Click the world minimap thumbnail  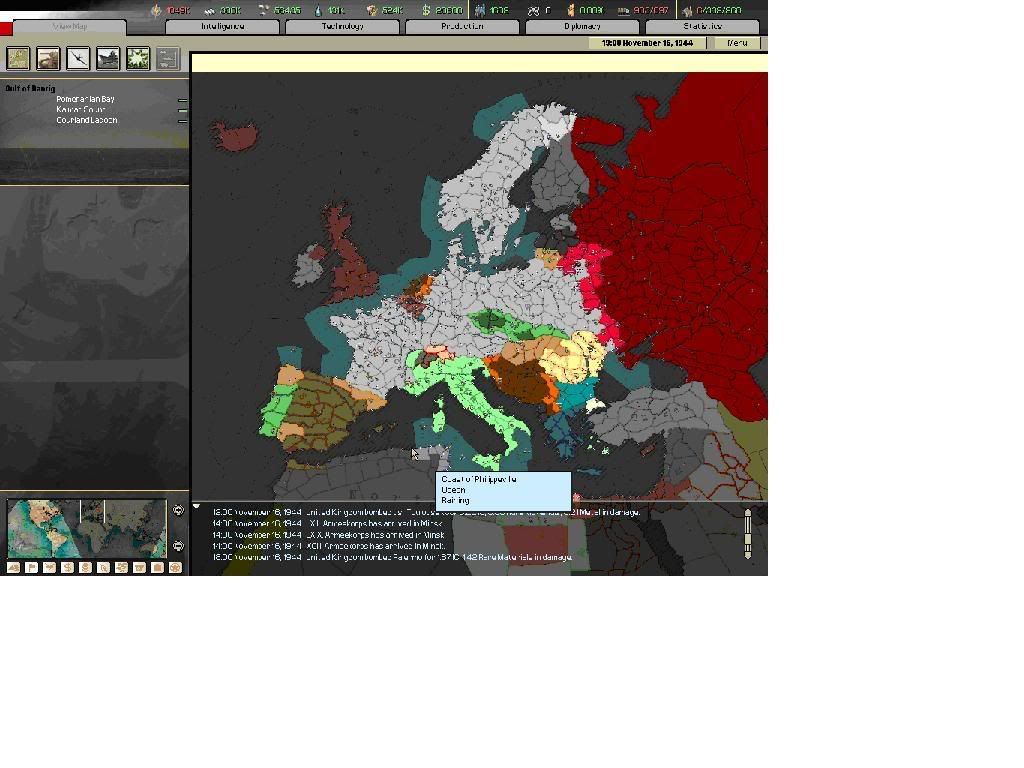87,528
